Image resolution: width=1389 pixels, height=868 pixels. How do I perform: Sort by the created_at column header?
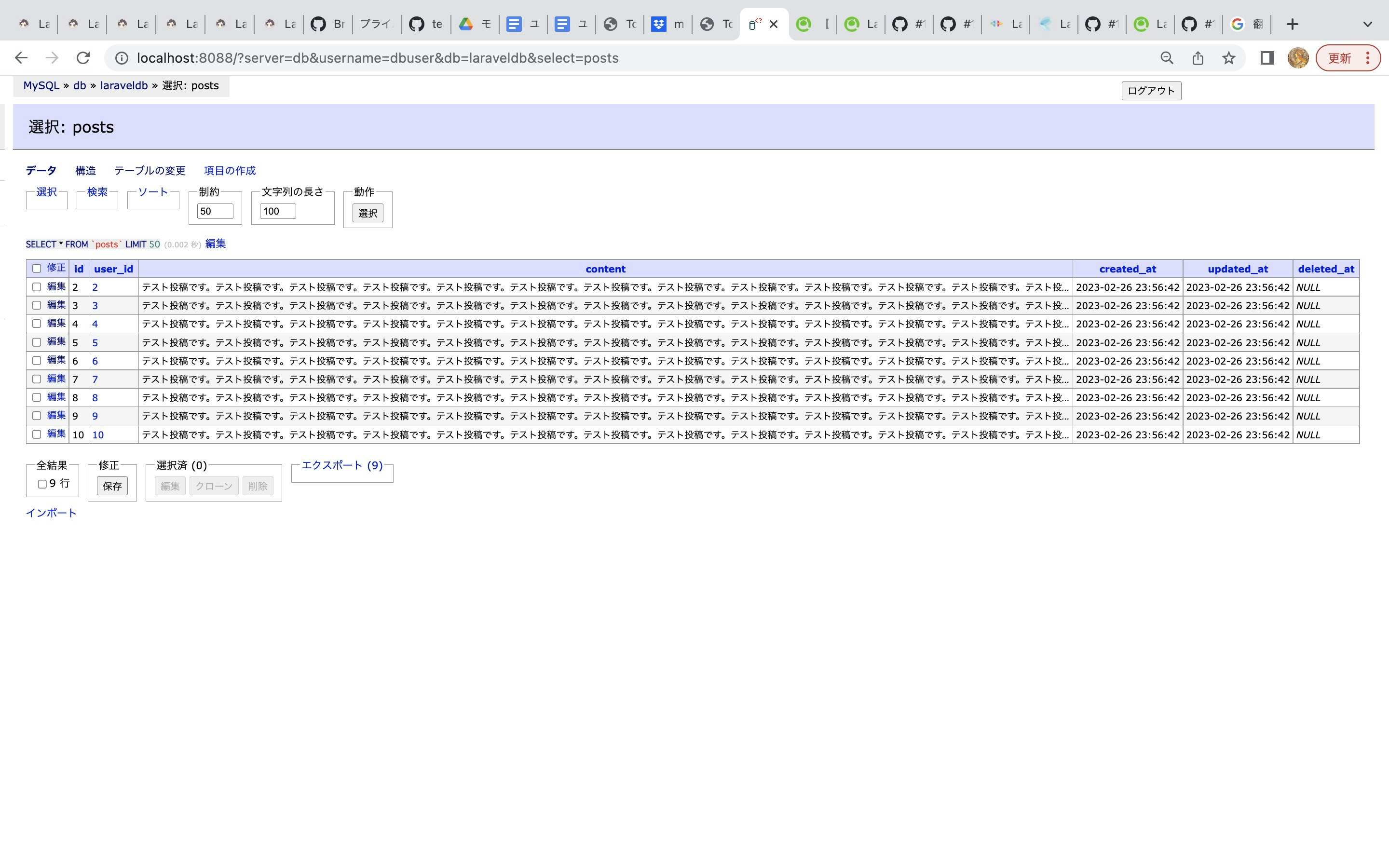[1127, 269]
